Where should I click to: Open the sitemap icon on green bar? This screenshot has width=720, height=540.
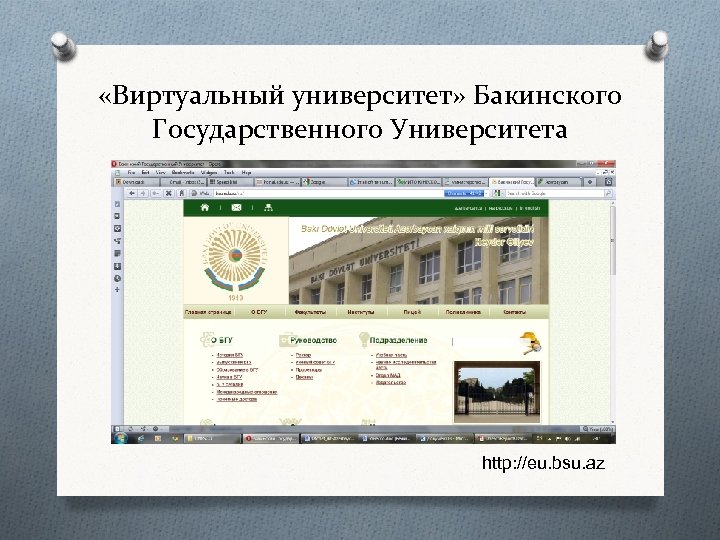click(269, 208)
